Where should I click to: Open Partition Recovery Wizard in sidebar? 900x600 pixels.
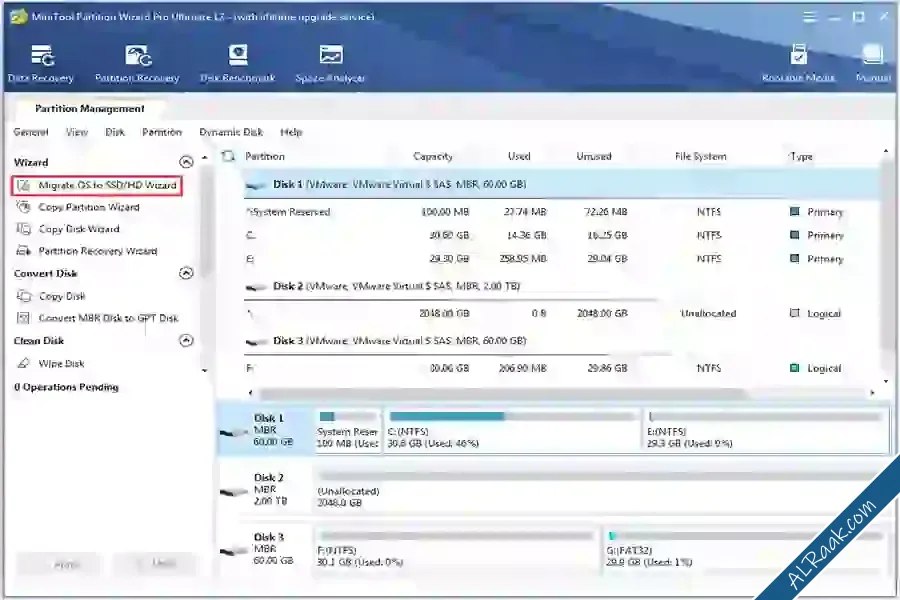point(87,251)
